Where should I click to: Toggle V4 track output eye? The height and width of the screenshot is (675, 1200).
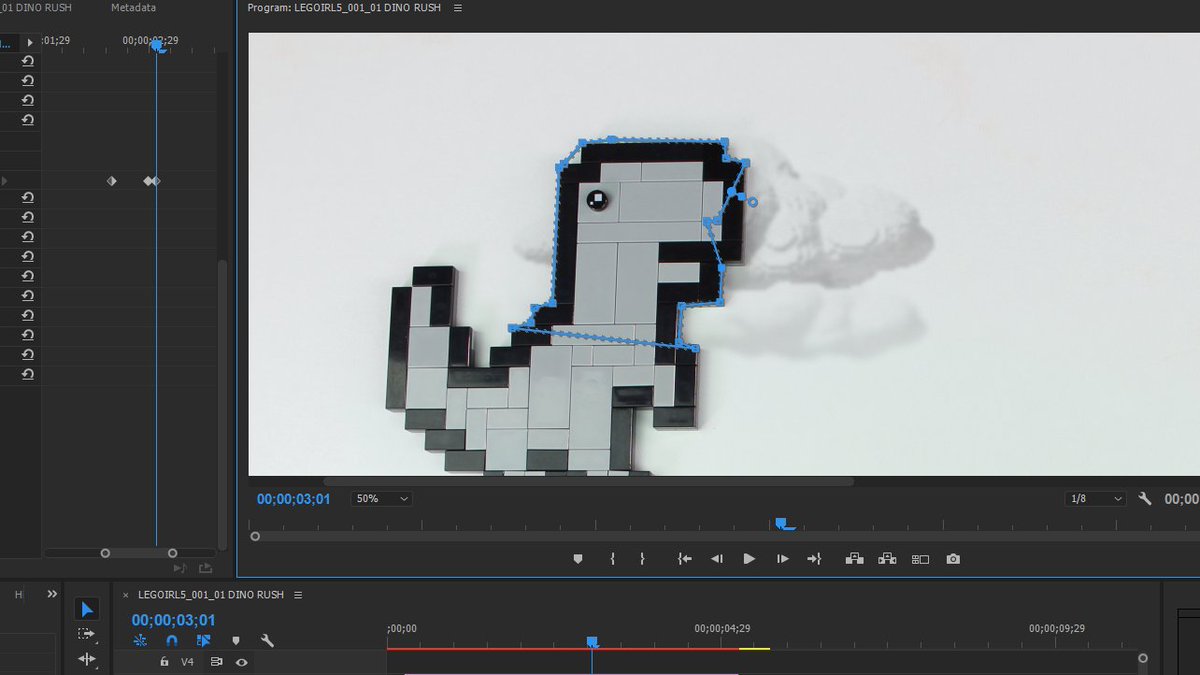coord(241,662)
